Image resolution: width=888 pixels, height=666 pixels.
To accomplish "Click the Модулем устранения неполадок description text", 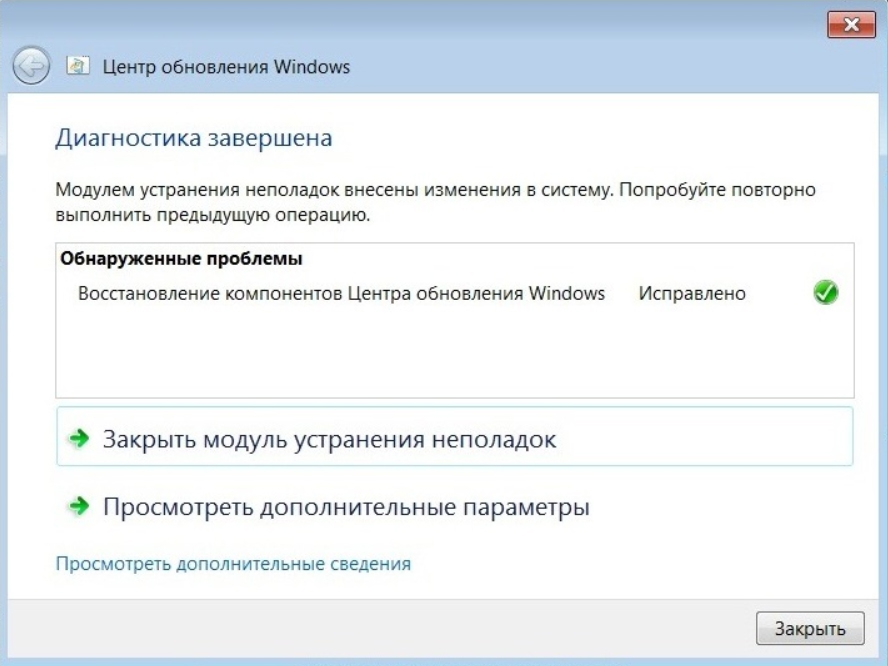I will pyautogui.click(x=435, y=202).
